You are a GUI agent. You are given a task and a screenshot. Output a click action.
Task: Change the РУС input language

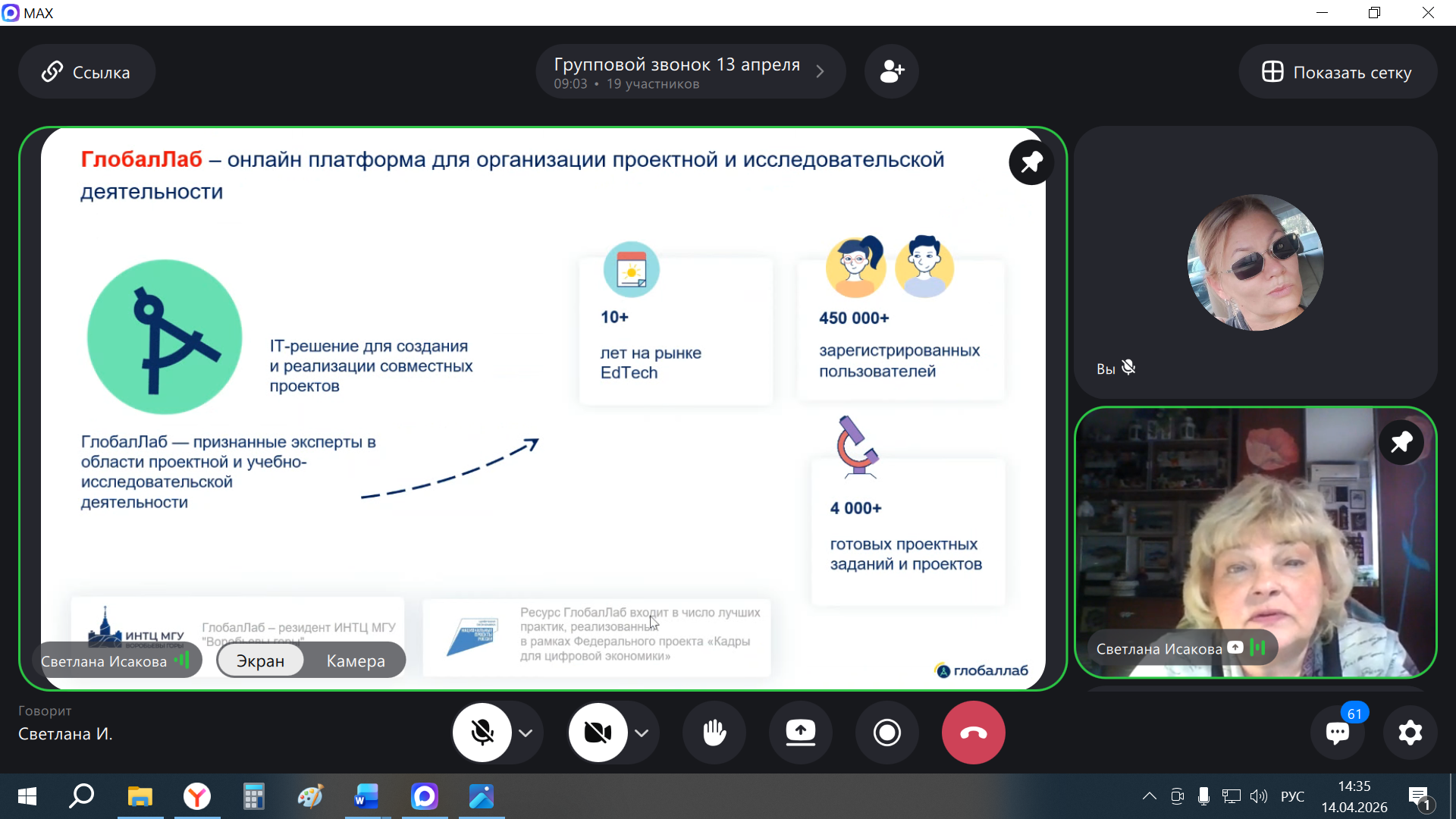(x=1293, y=796)
